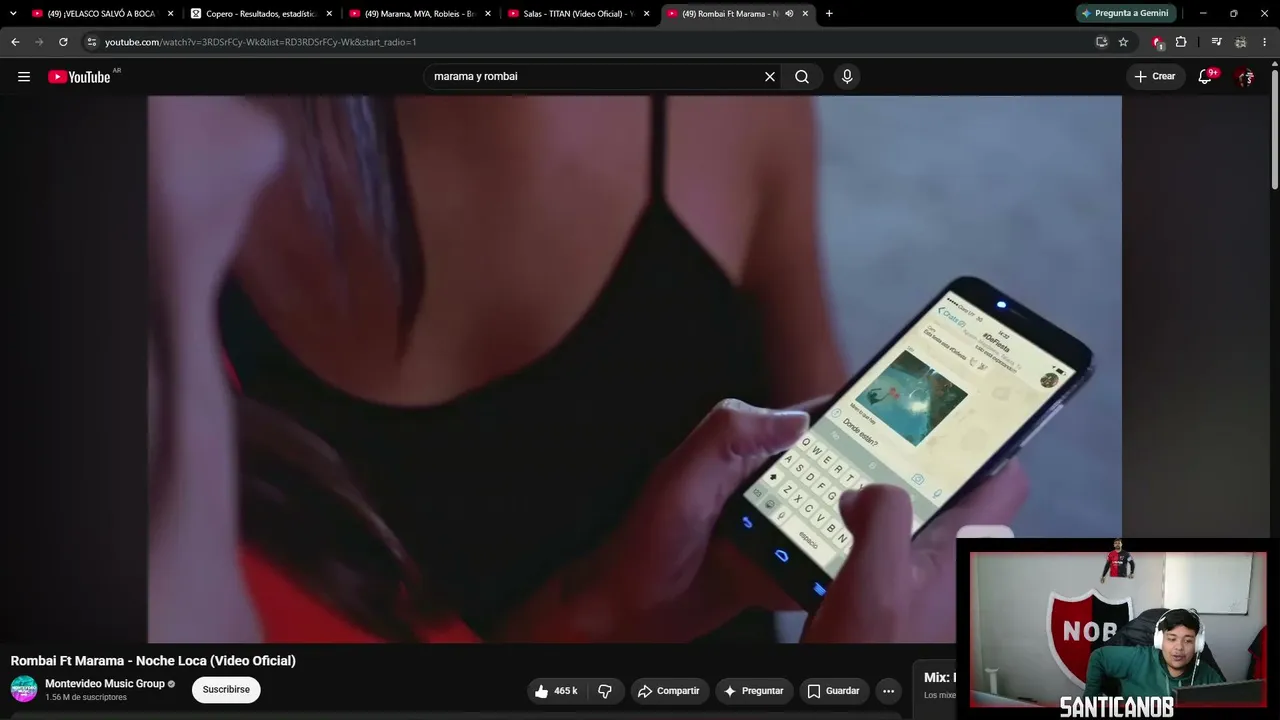Go back with the browser back arrow

15,42
